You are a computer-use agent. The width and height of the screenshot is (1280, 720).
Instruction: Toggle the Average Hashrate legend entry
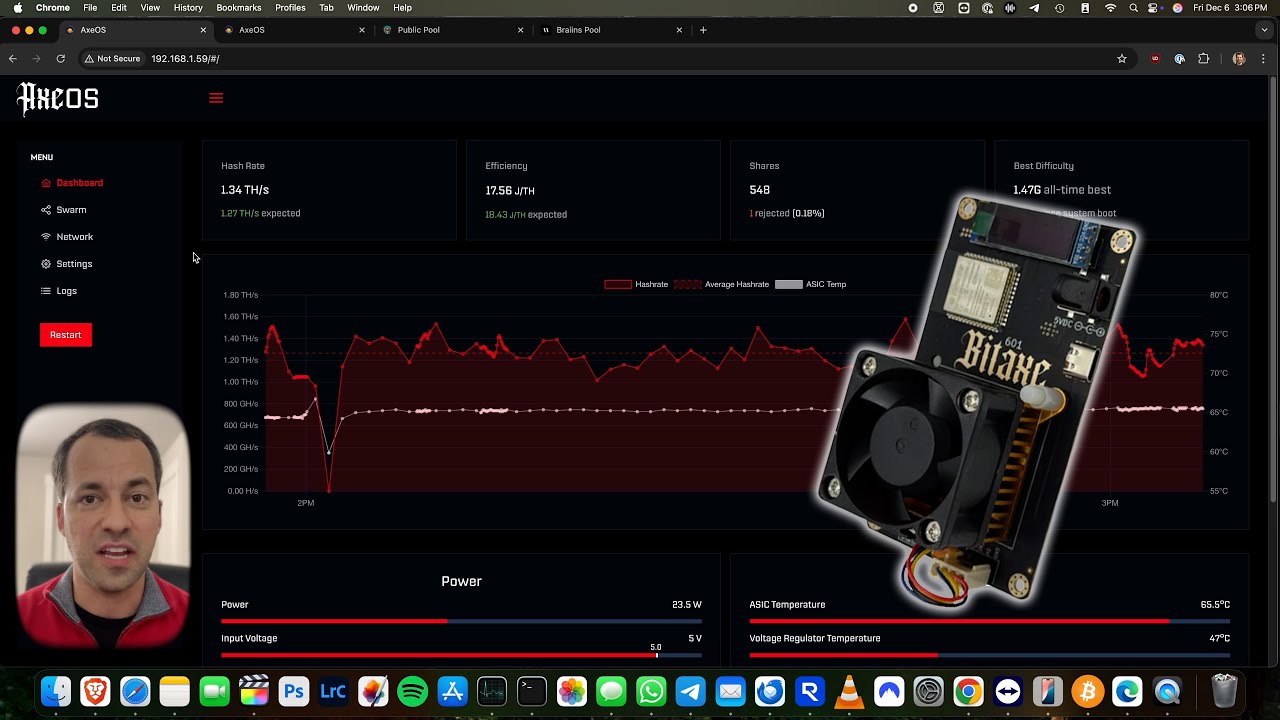(x=722, y=284)
